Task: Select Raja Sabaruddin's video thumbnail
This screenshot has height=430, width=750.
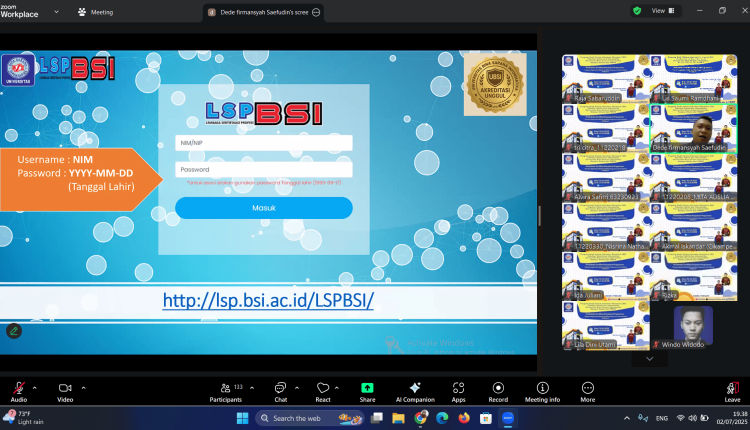Action: 606,78
